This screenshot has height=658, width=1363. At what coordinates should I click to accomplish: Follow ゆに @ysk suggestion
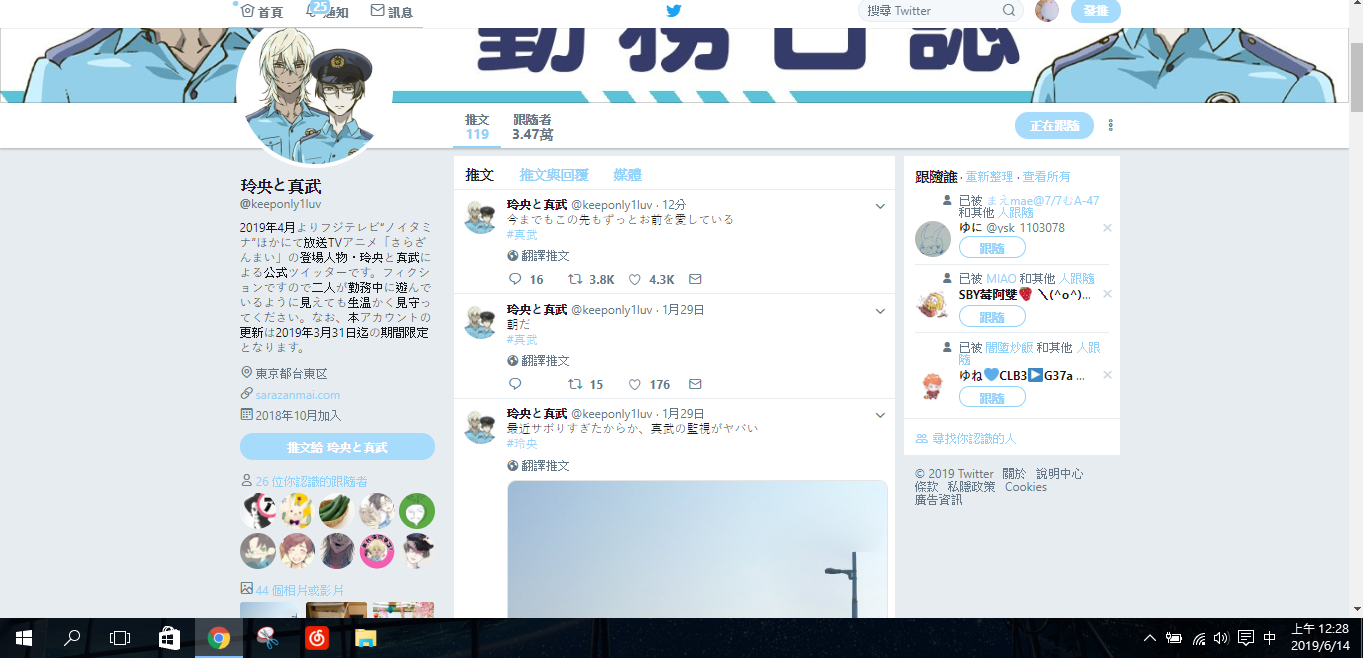click(992, 248)
